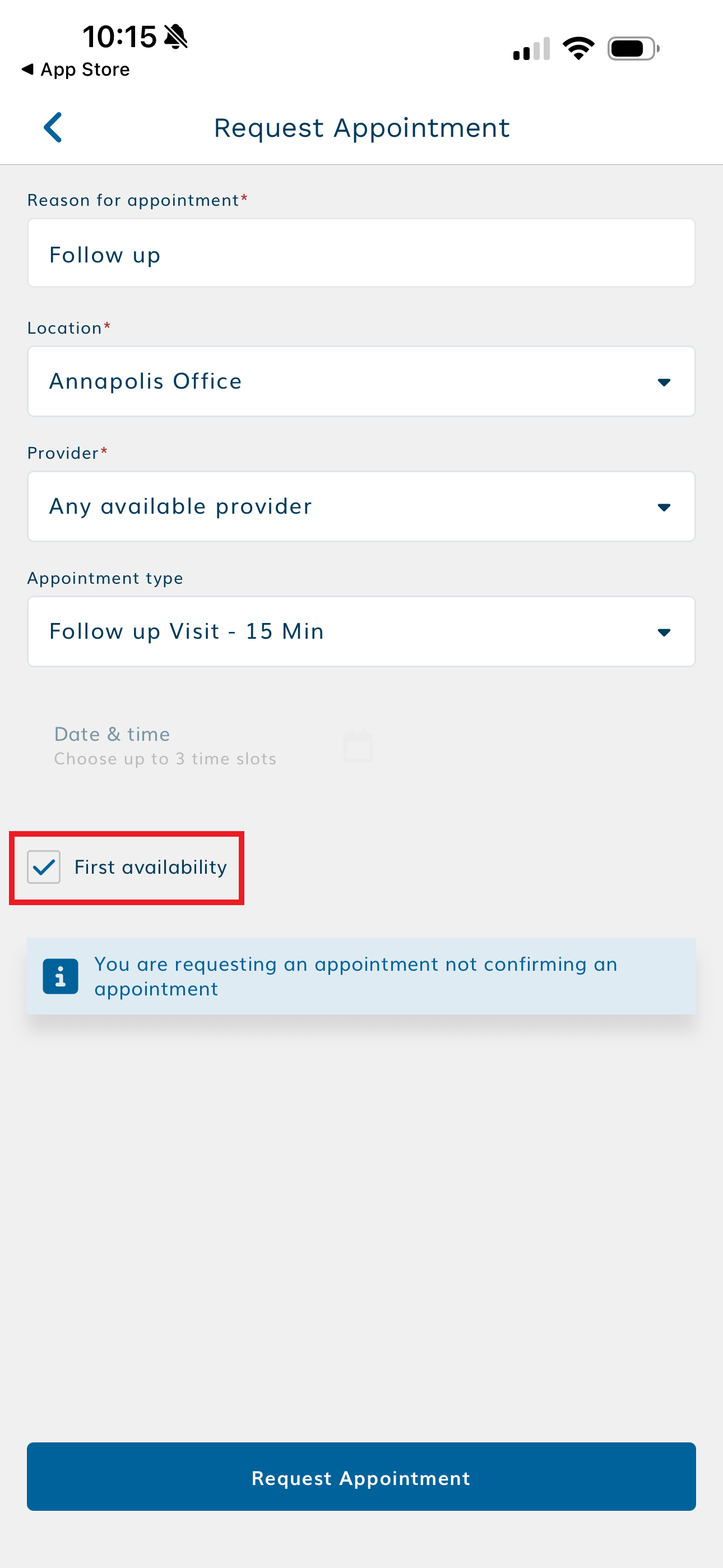
Task: Select the Annapolis Office location text
Action: (x=146, y=381)
